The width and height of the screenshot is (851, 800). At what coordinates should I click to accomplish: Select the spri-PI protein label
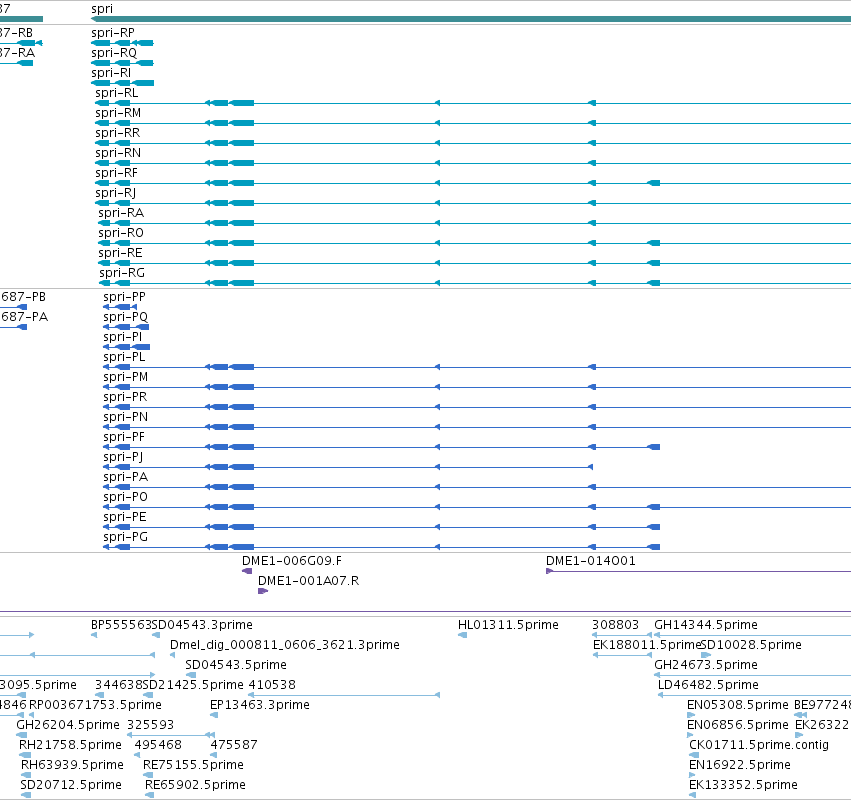pyautogui.click(x=123, y=337)
